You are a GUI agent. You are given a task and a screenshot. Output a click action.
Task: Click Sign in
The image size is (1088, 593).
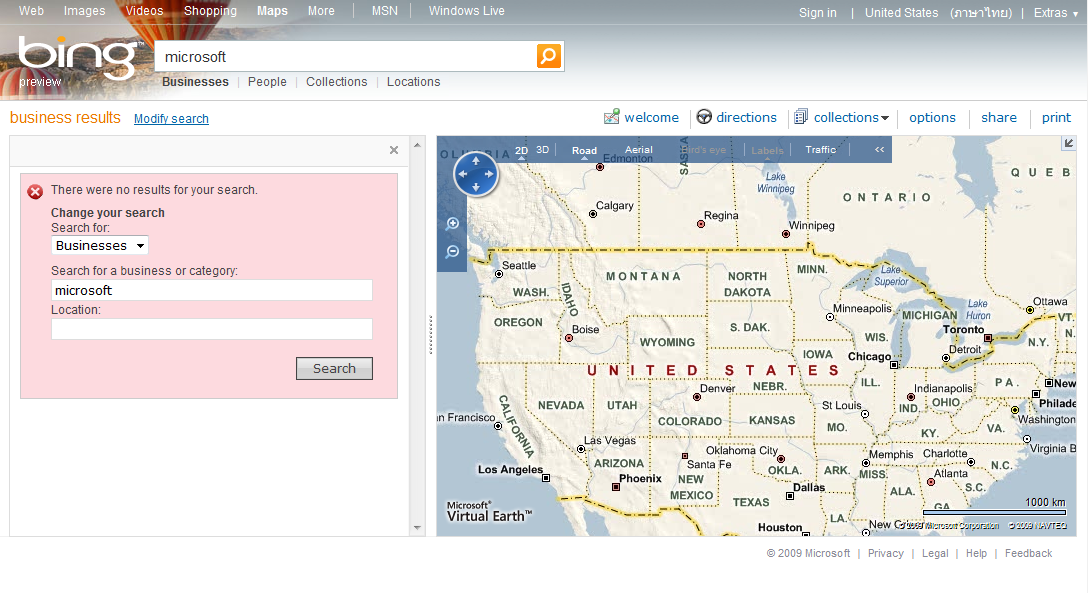[817, 12]
